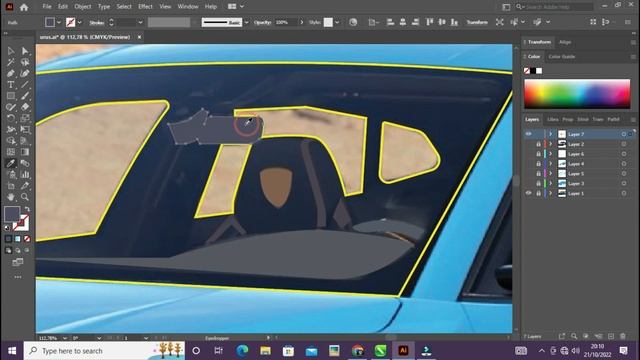Switch to the Color Guide tab

pos(562,57)
